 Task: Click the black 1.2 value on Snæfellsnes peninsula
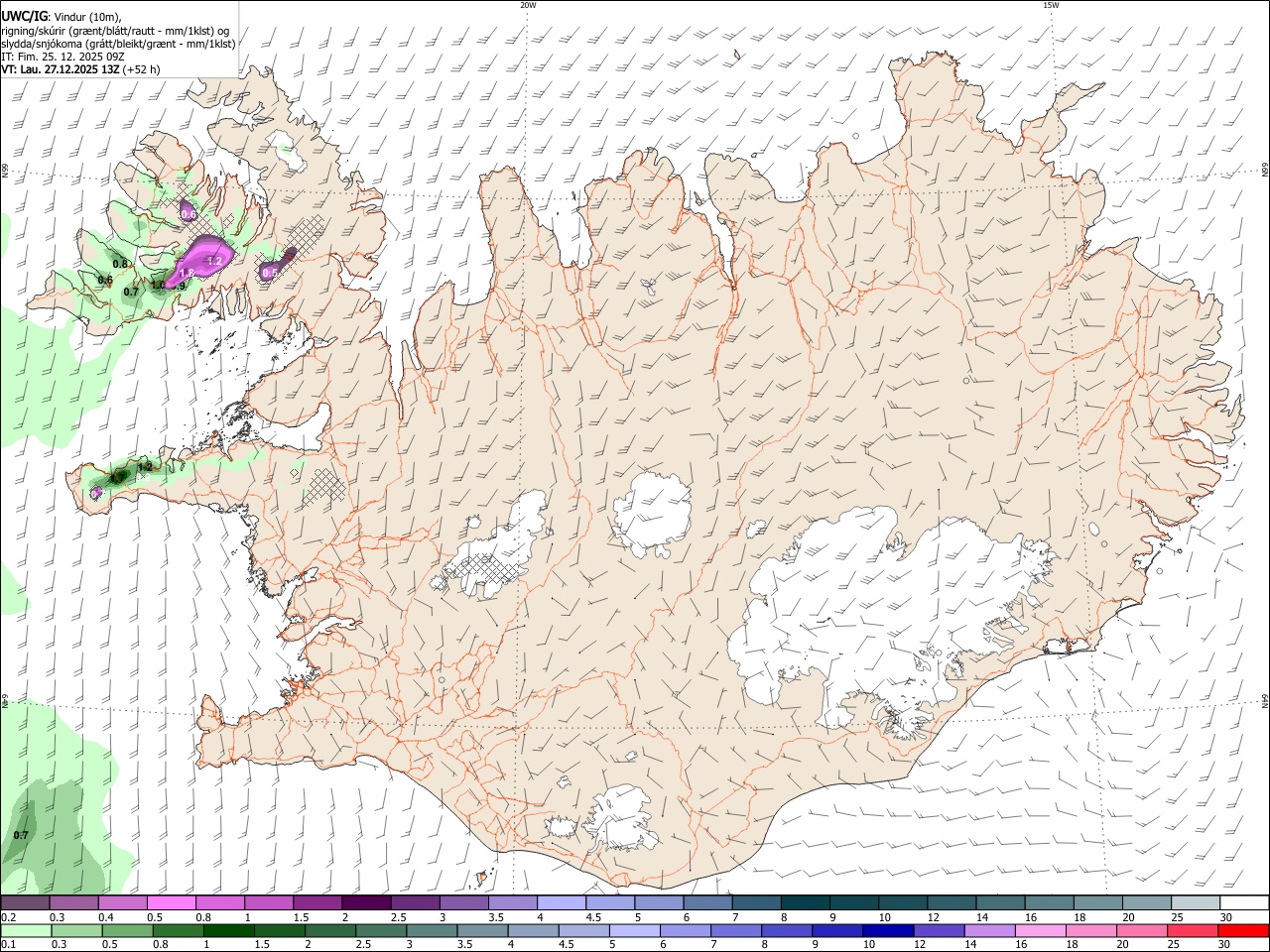pyautogui.click(x=145, y=466)
